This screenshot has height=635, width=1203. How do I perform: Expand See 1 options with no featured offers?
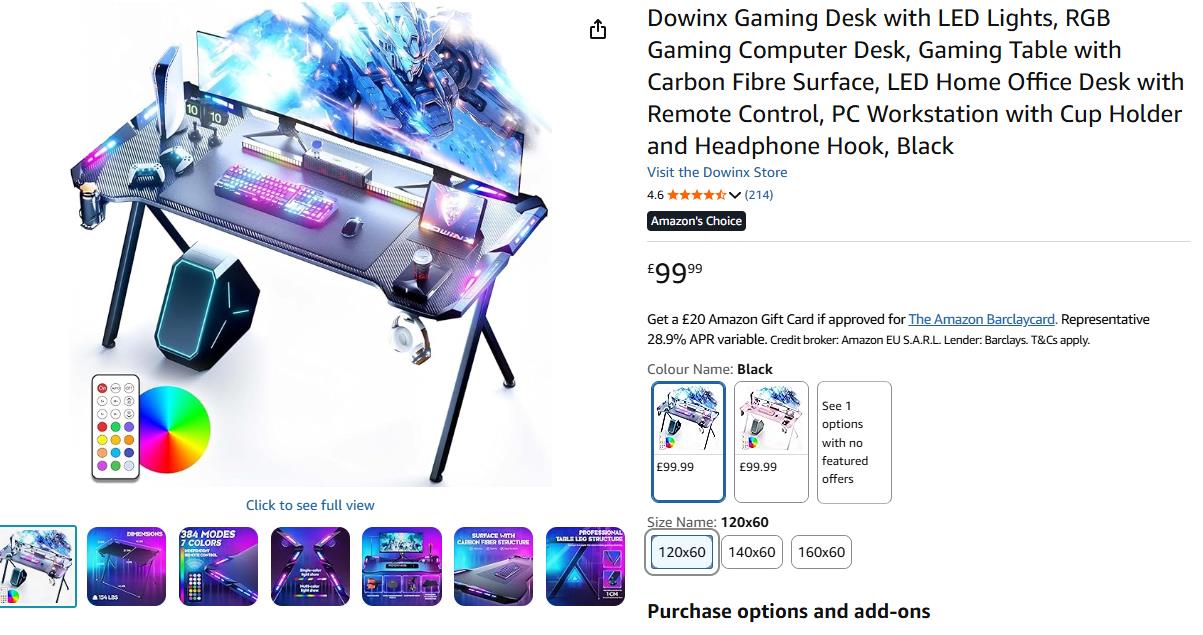854,442
